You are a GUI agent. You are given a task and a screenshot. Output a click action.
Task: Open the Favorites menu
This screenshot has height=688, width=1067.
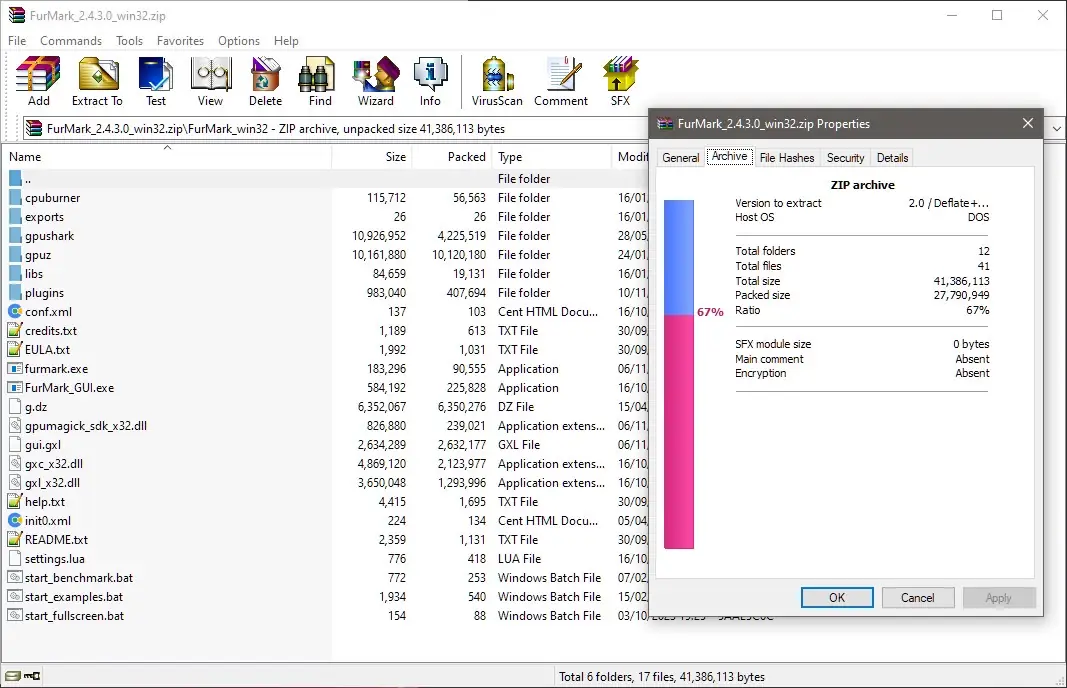(x=180, y=41)
